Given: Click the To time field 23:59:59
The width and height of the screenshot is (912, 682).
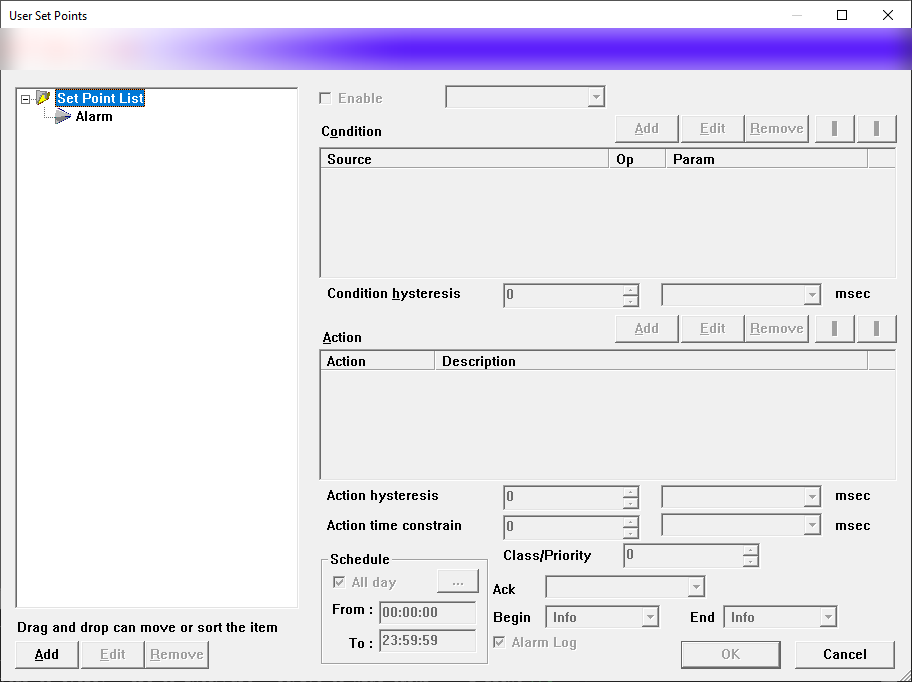Looking at the screenshot, I should tap(428, 641).
